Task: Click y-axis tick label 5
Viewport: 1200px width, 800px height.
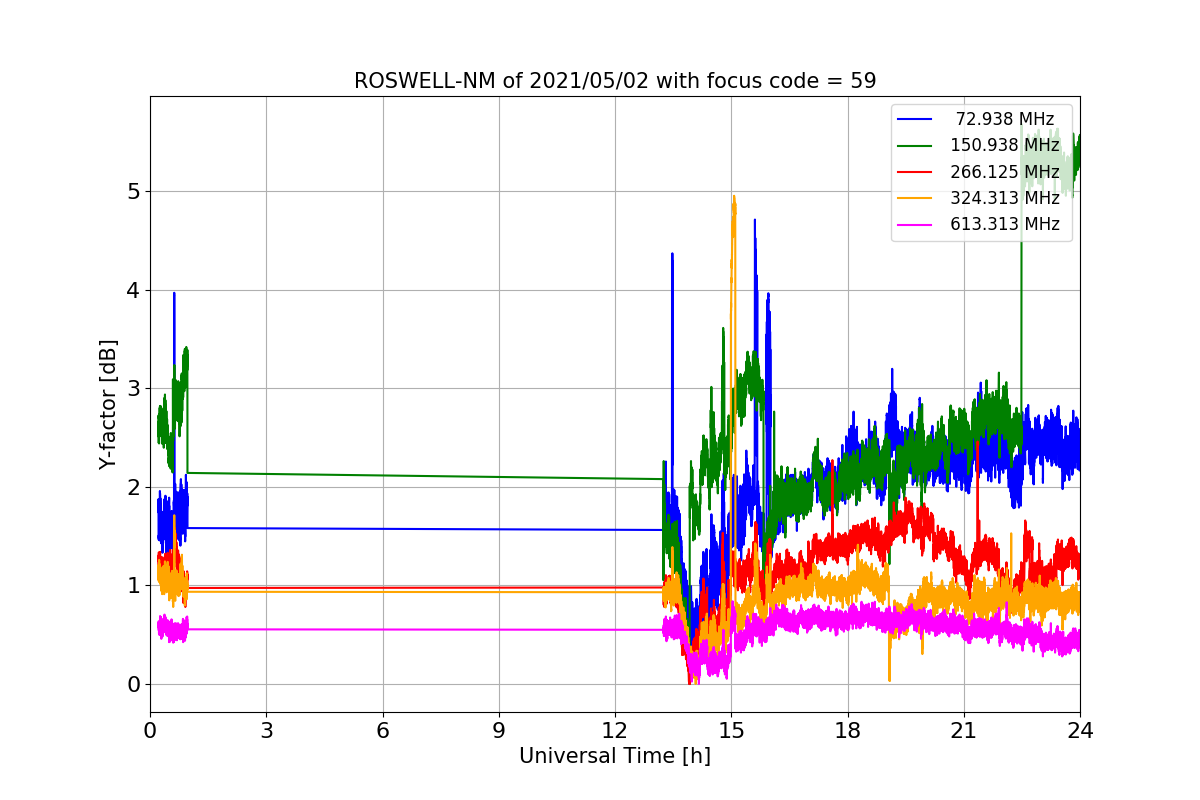Action: click(x=133, y=191)
